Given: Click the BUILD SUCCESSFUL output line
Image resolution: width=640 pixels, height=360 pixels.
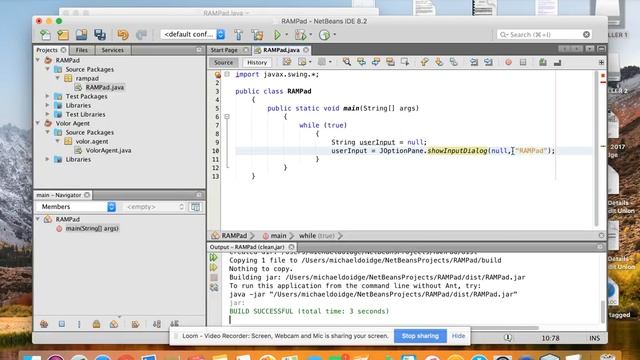Looking at the screenshot, I should pyautogui.click(x=309, y=311).
